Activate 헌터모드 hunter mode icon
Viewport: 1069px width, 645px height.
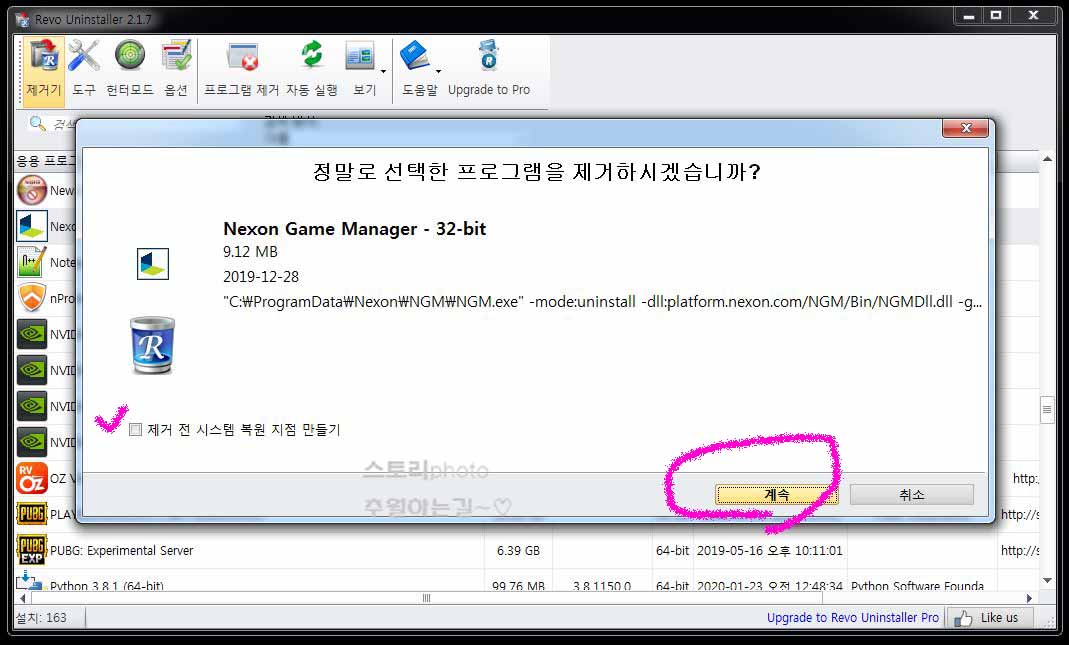(130, 68)
